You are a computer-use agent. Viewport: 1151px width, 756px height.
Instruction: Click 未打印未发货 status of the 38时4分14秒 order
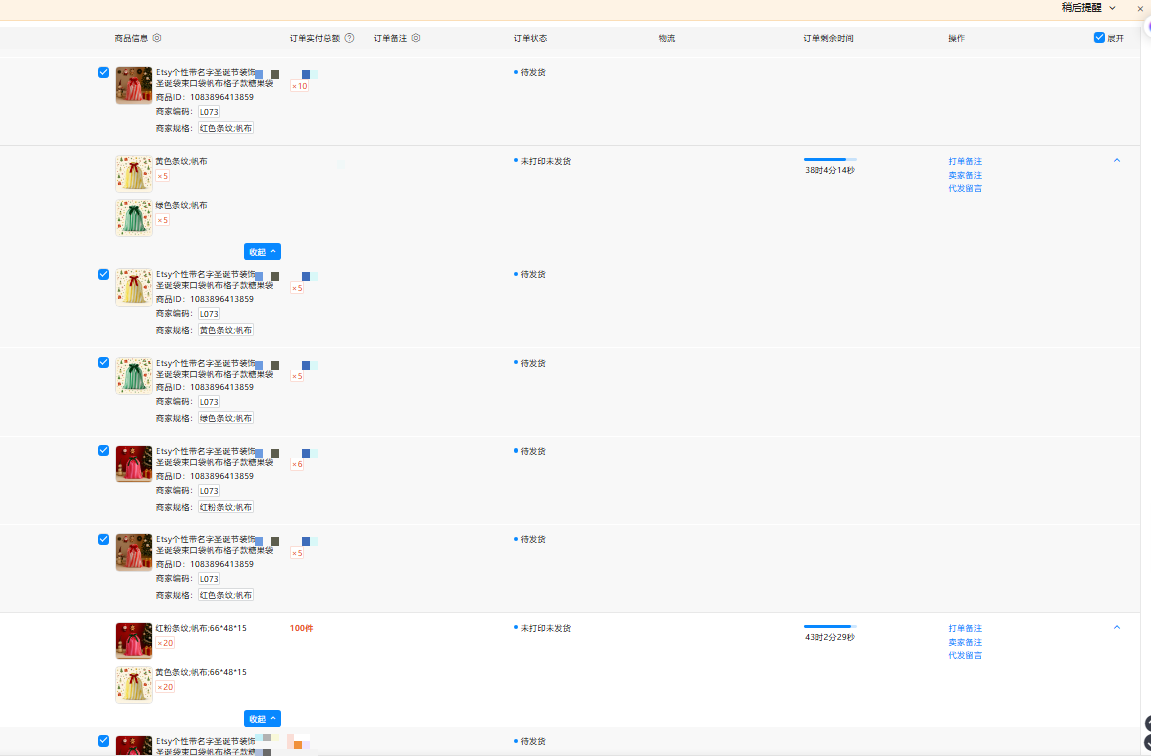coord(545,161)
